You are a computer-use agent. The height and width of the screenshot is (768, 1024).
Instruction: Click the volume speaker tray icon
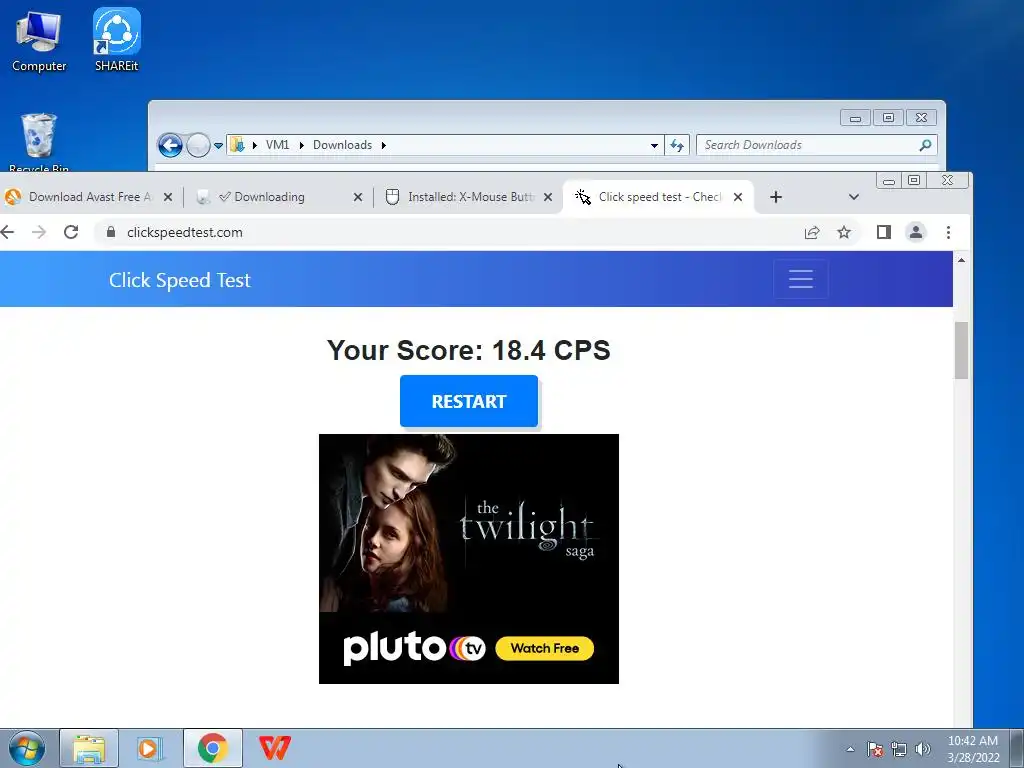pos(923,749)
